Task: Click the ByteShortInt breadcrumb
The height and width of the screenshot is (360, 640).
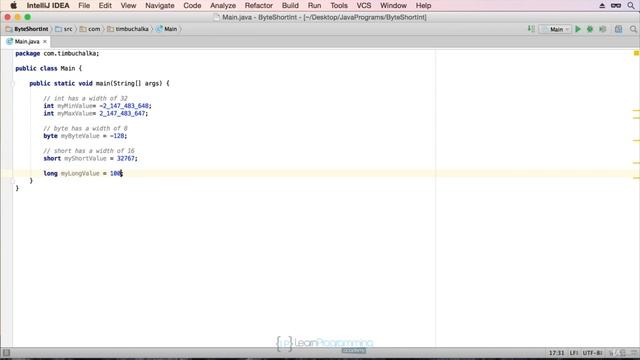Action: tap(27, 29)
